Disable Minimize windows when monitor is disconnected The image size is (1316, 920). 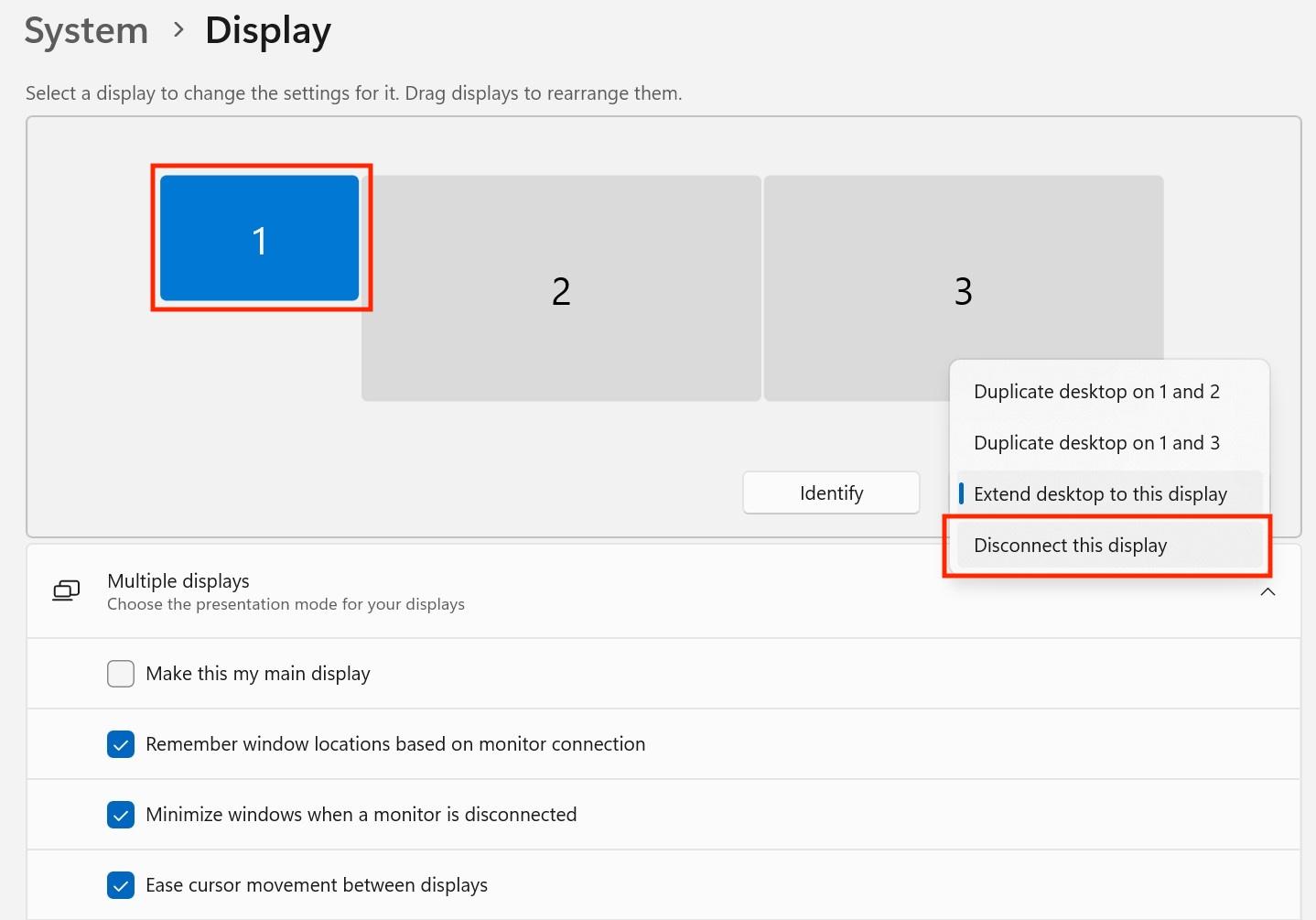[x=121, y=815]
